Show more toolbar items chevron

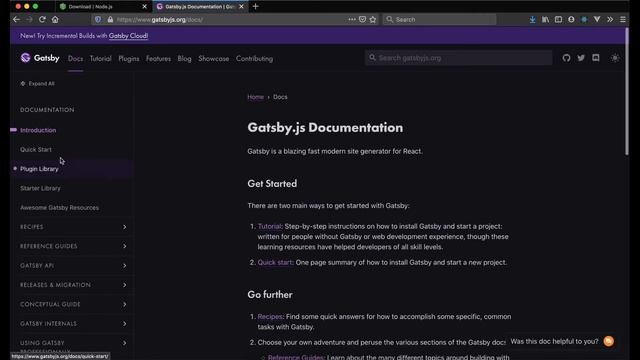(x=610, y=19)
